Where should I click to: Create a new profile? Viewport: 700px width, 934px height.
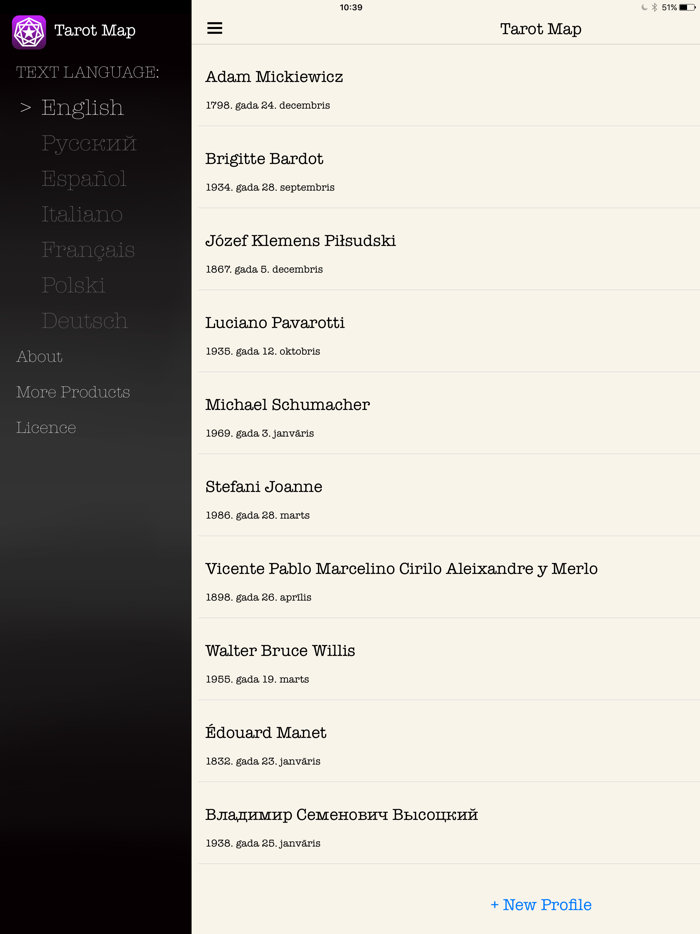click(x=541, y=905)
